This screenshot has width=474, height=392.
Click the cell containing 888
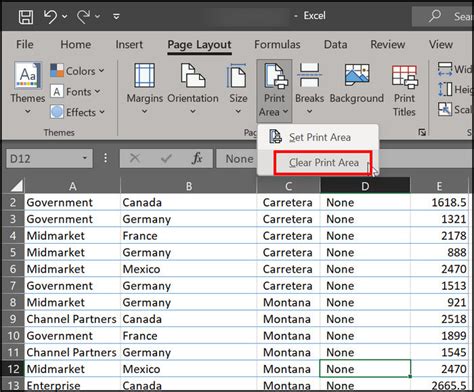pos(439,252)
